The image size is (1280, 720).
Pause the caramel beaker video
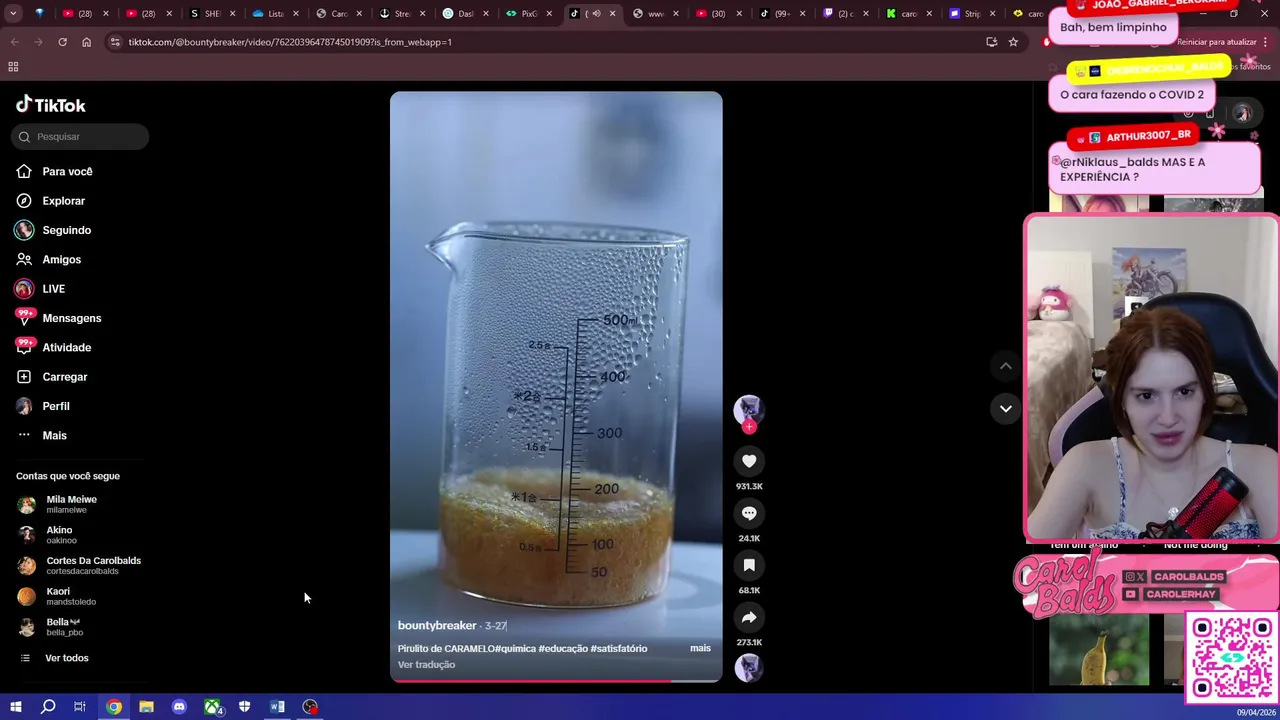pos(556,386)
